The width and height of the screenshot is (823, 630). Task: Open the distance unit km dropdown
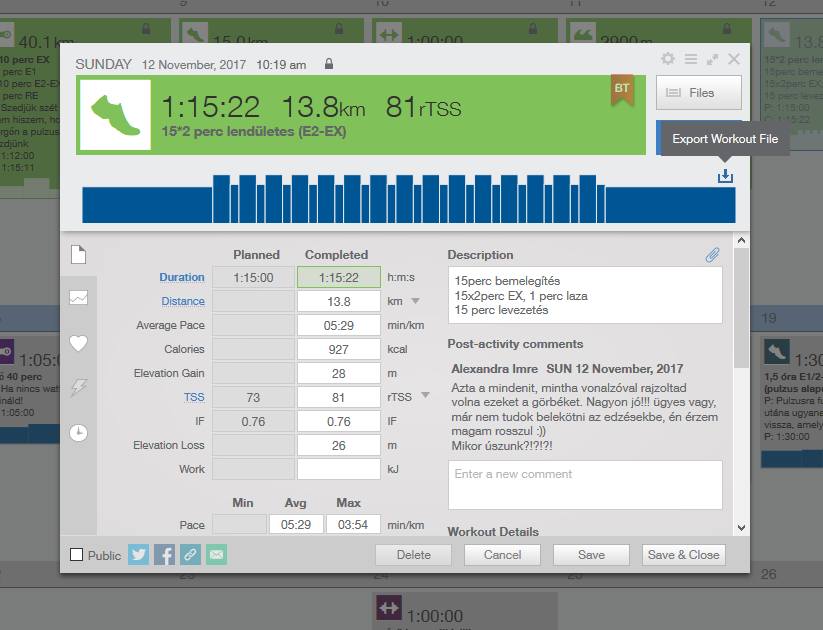[415, 301]
